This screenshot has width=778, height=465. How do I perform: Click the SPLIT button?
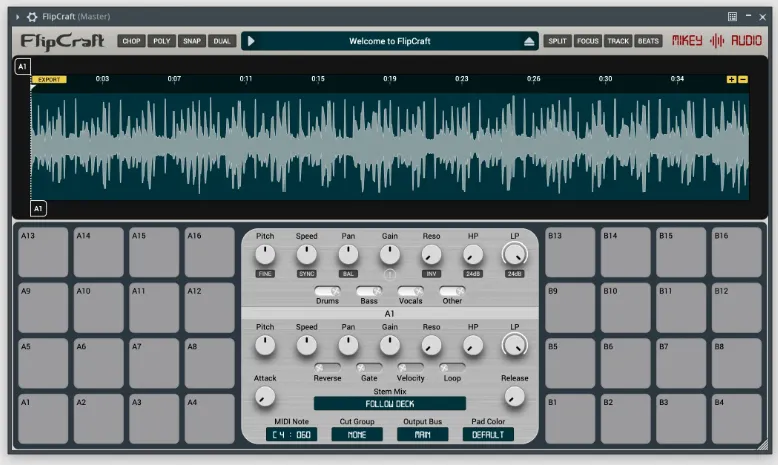[x=557, y=41]
